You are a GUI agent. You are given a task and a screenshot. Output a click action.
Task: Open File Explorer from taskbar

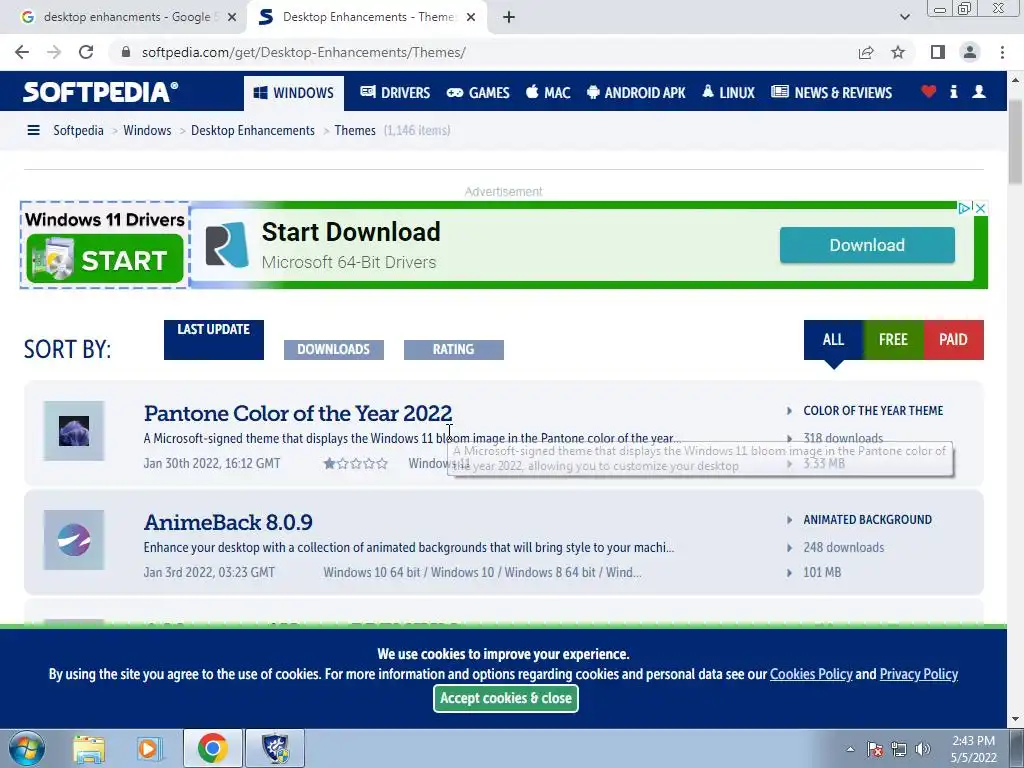89,748
